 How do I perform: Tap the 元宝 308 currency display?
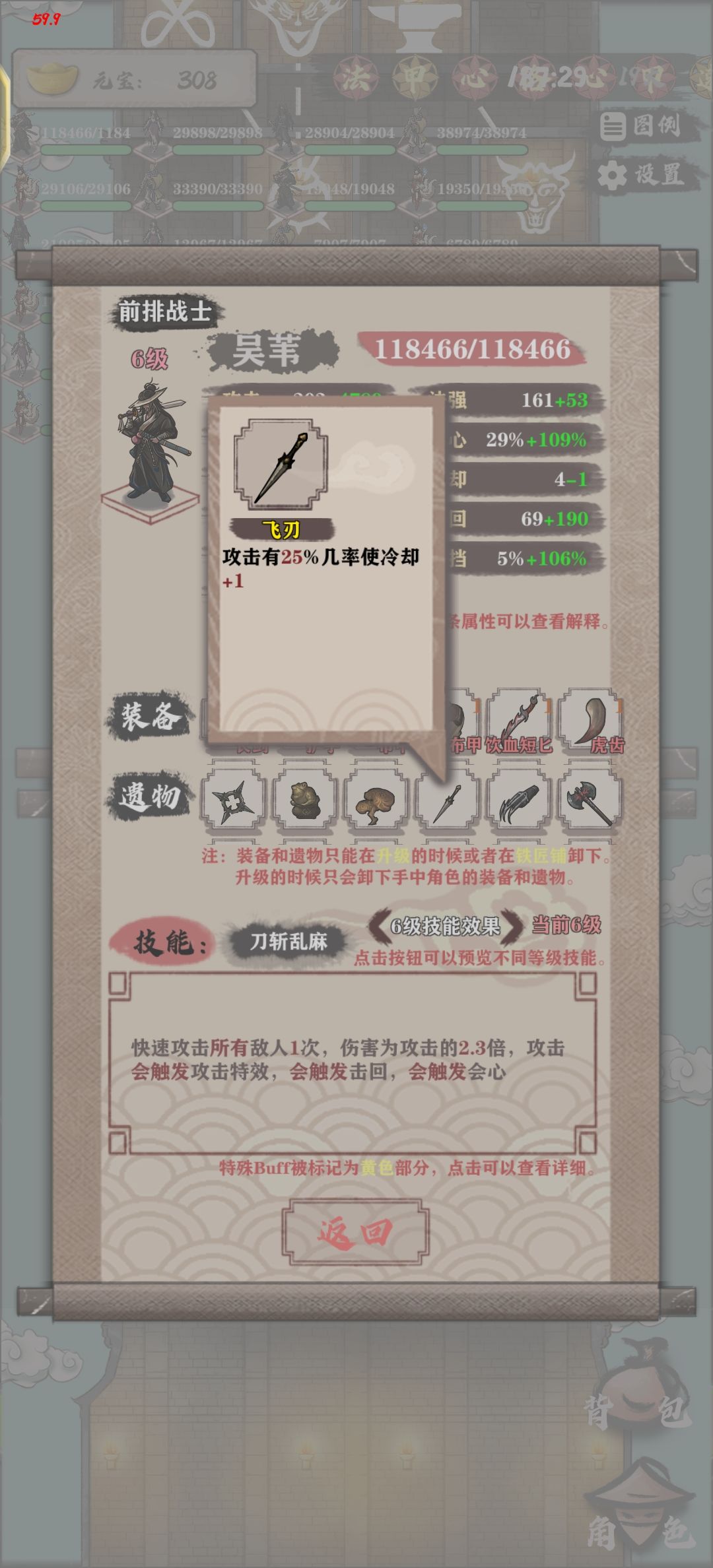134,80
